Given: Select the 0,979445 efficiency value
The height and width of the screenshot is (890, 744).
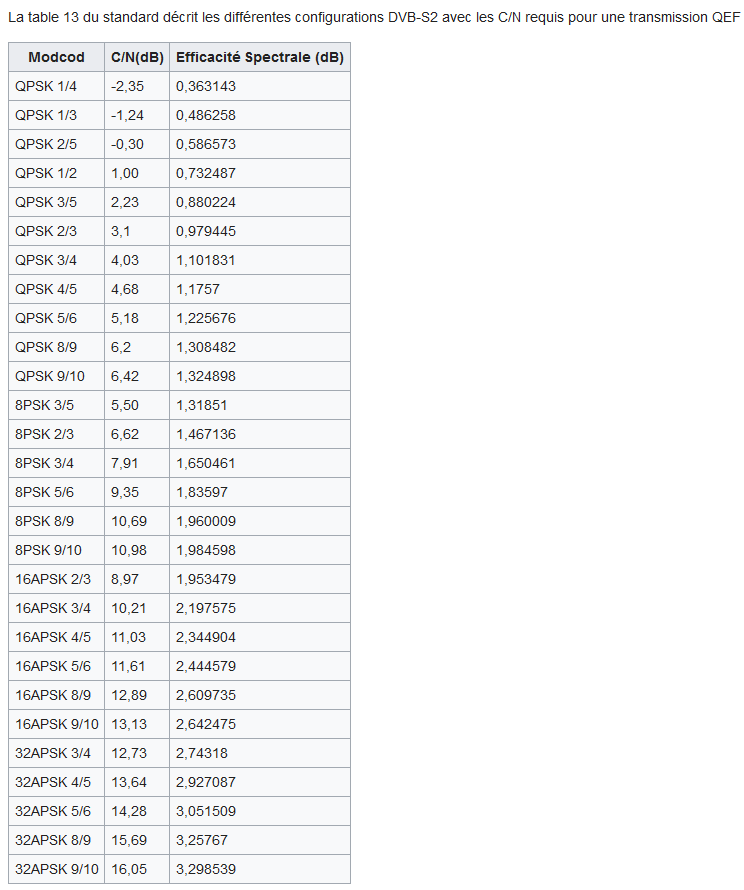Looking at the screenshot, I should pyautogui.click(x=206, y=231).
